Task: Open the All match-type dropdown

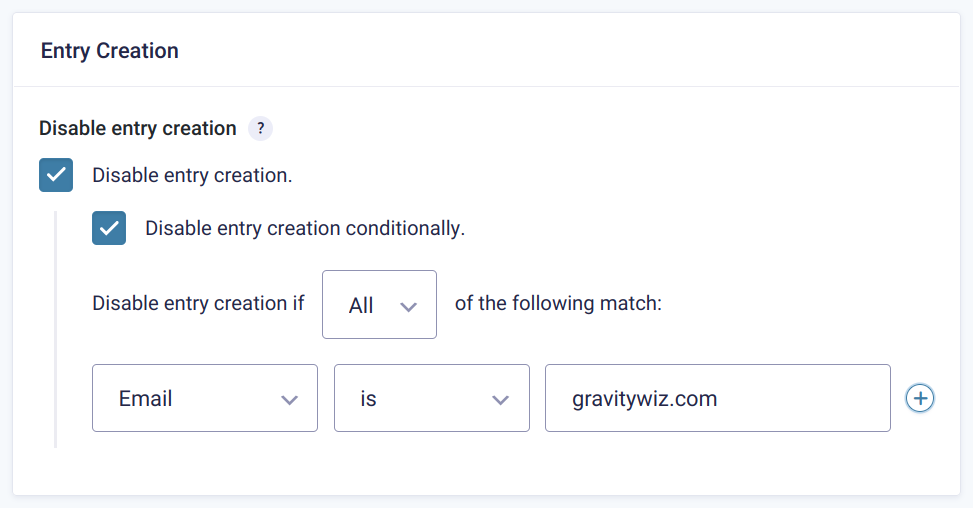Action: 379,305
